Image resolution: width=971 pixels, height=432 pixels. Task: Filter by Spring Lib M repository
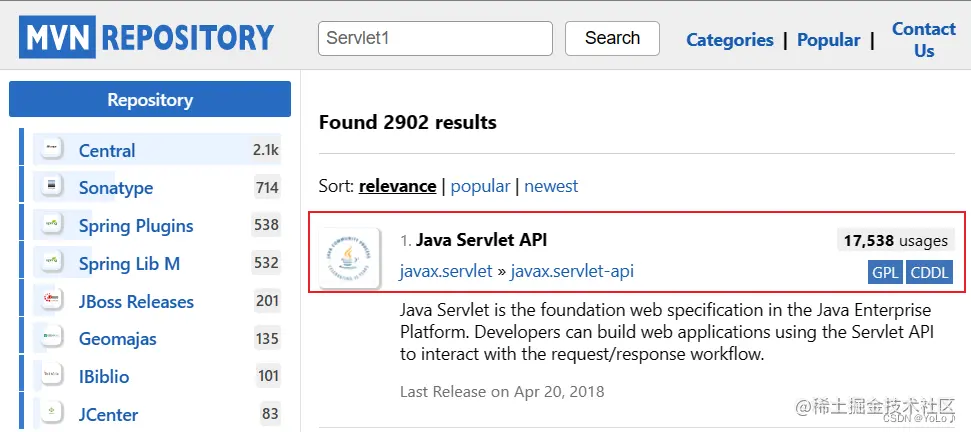point(129,264)
